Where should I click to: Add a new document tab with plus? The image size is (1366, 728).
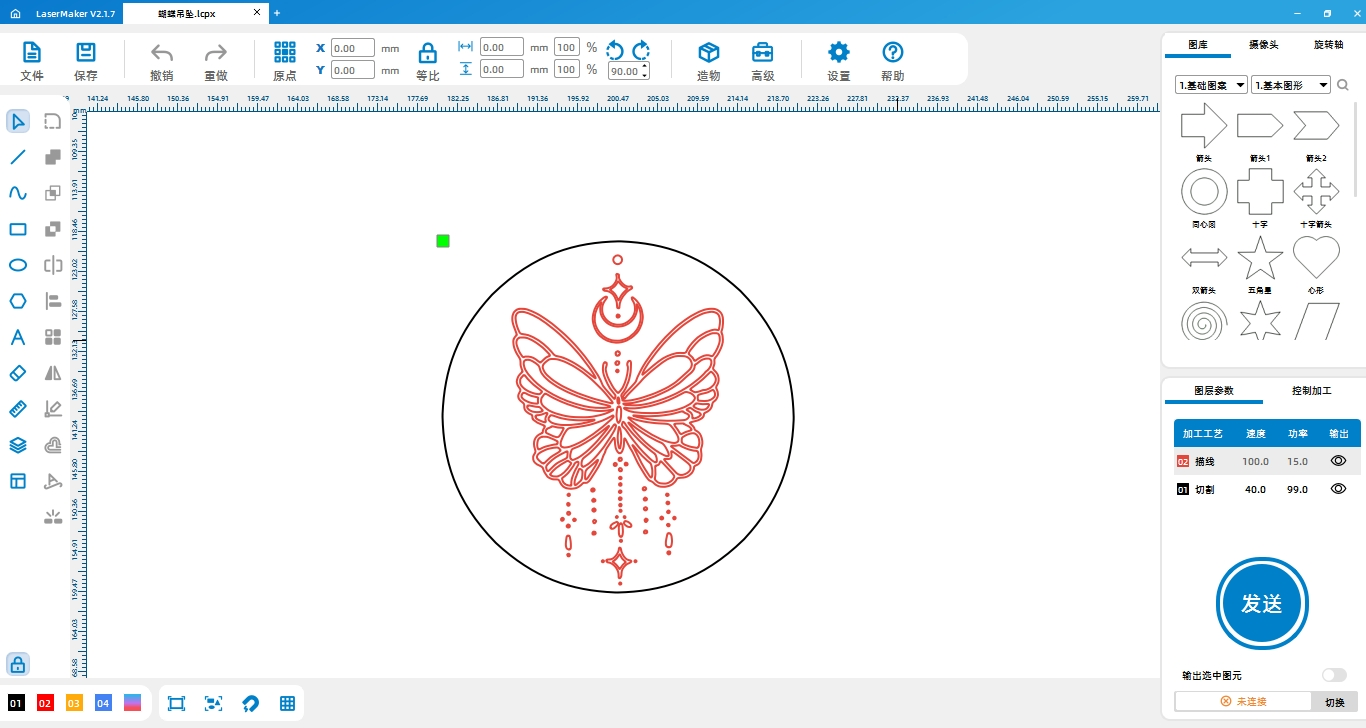pyautogui.click(x=277, y=13)
